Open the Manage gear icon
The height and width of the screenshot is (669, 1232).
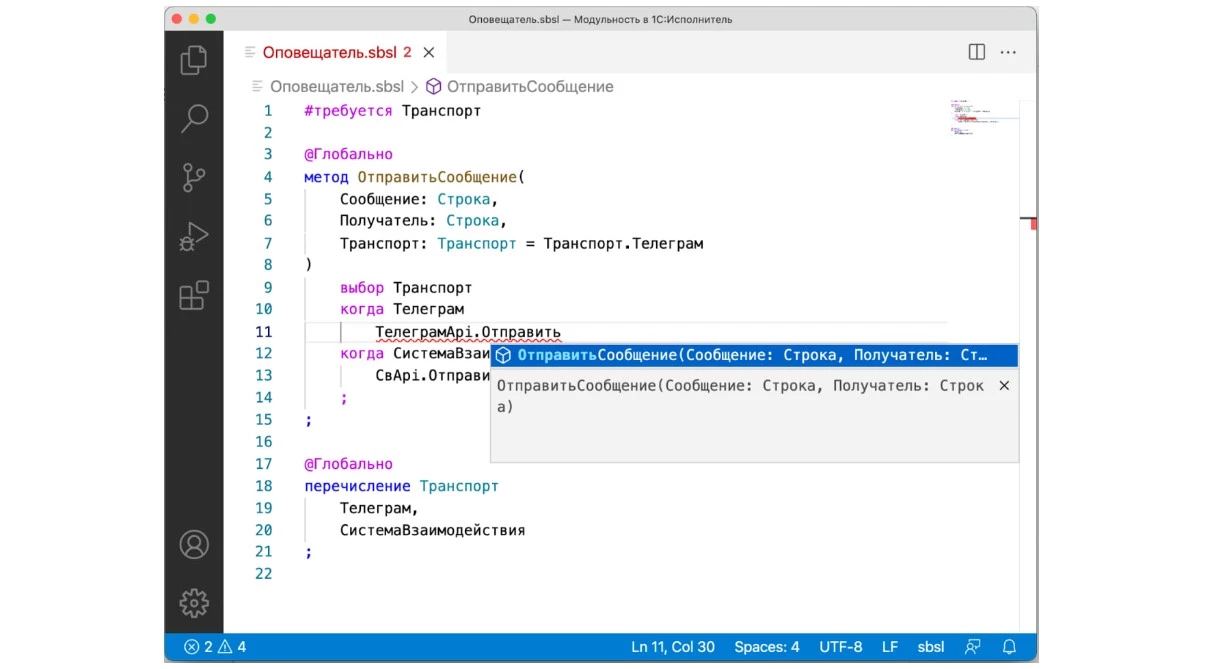point(194,603)
